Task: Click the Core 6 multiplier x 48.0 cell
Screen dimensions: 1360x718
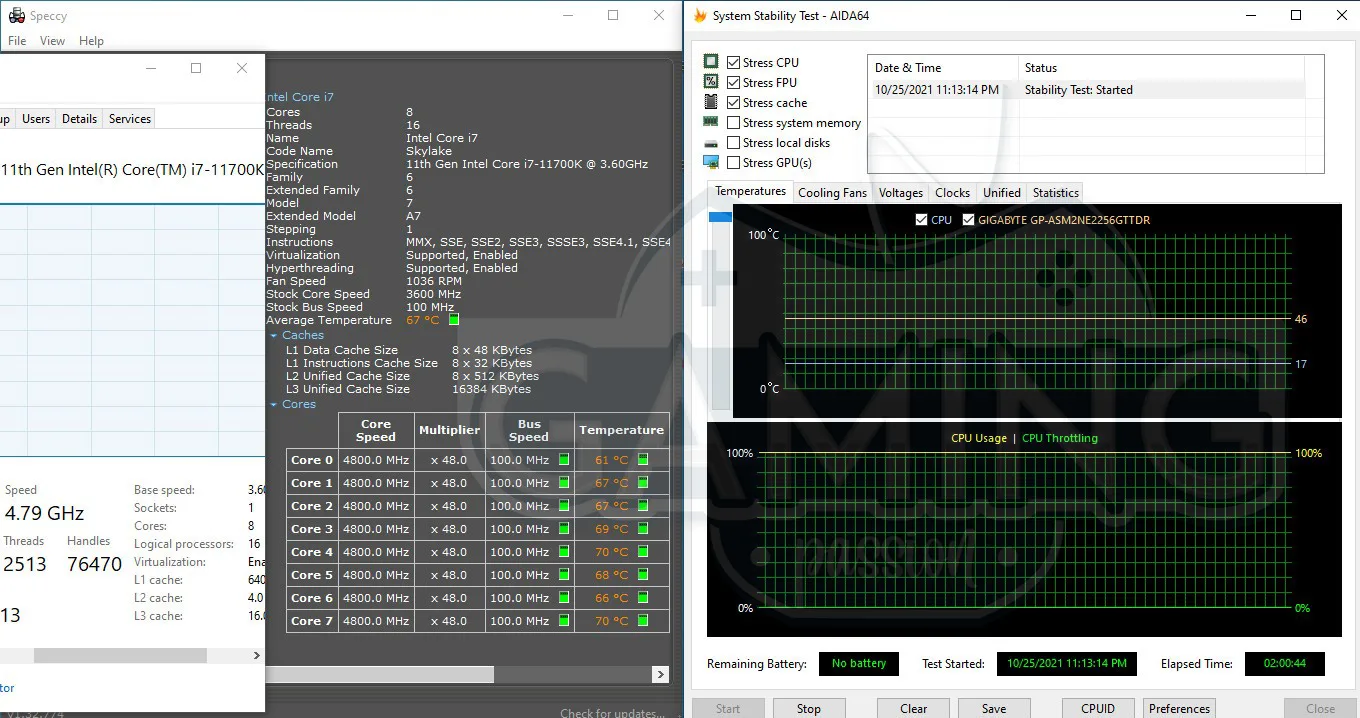Action: (449, 598)
